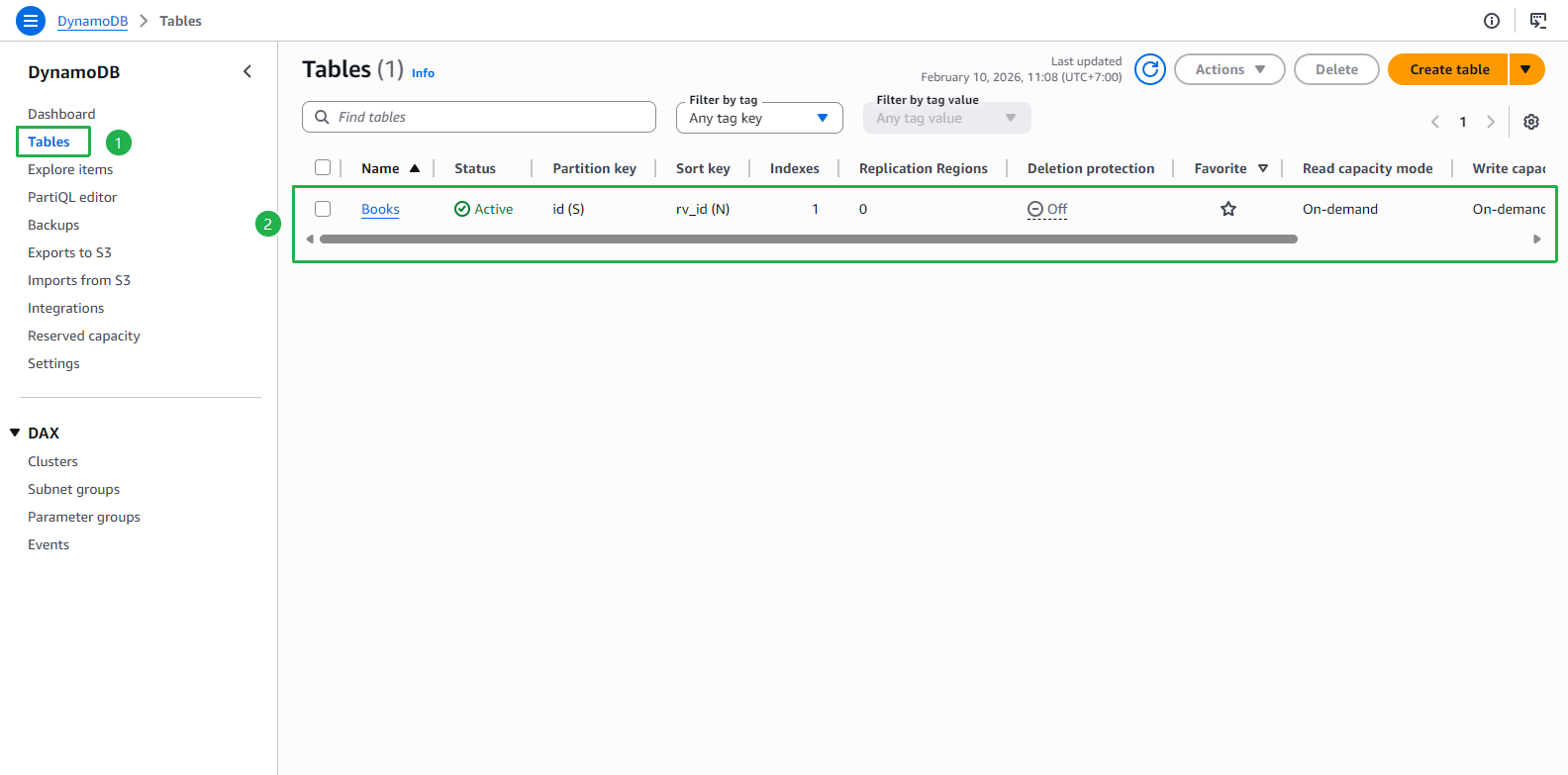Click the Delete button

(x=1336, y=69)
